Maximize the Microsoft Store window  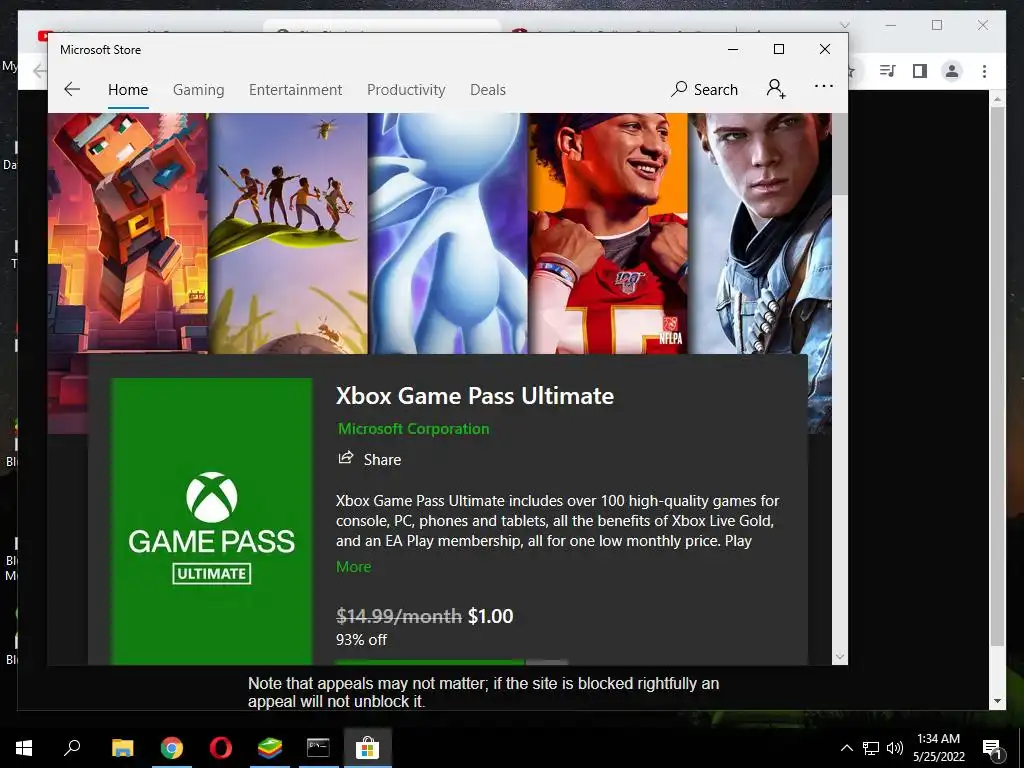pyautogui.click(x=778, y=49)
